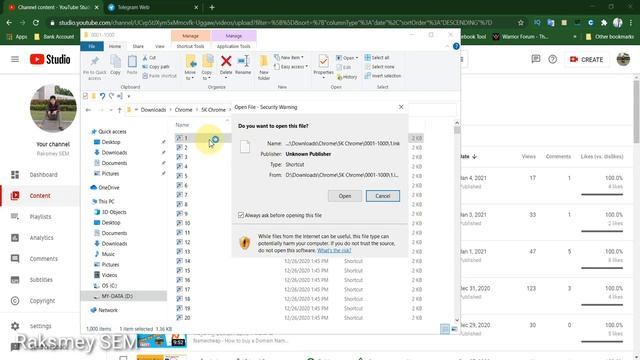Viewport: 640px width, 360px height.
Task: Switch to the Home ribbon tab
Action: (x=115, y=47)
